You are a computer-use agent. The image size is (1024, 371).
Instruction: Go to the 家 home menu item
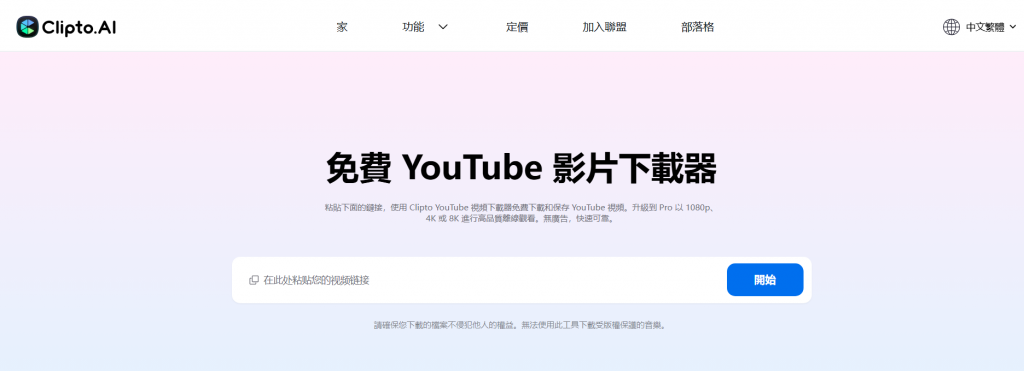pos(342,27)
